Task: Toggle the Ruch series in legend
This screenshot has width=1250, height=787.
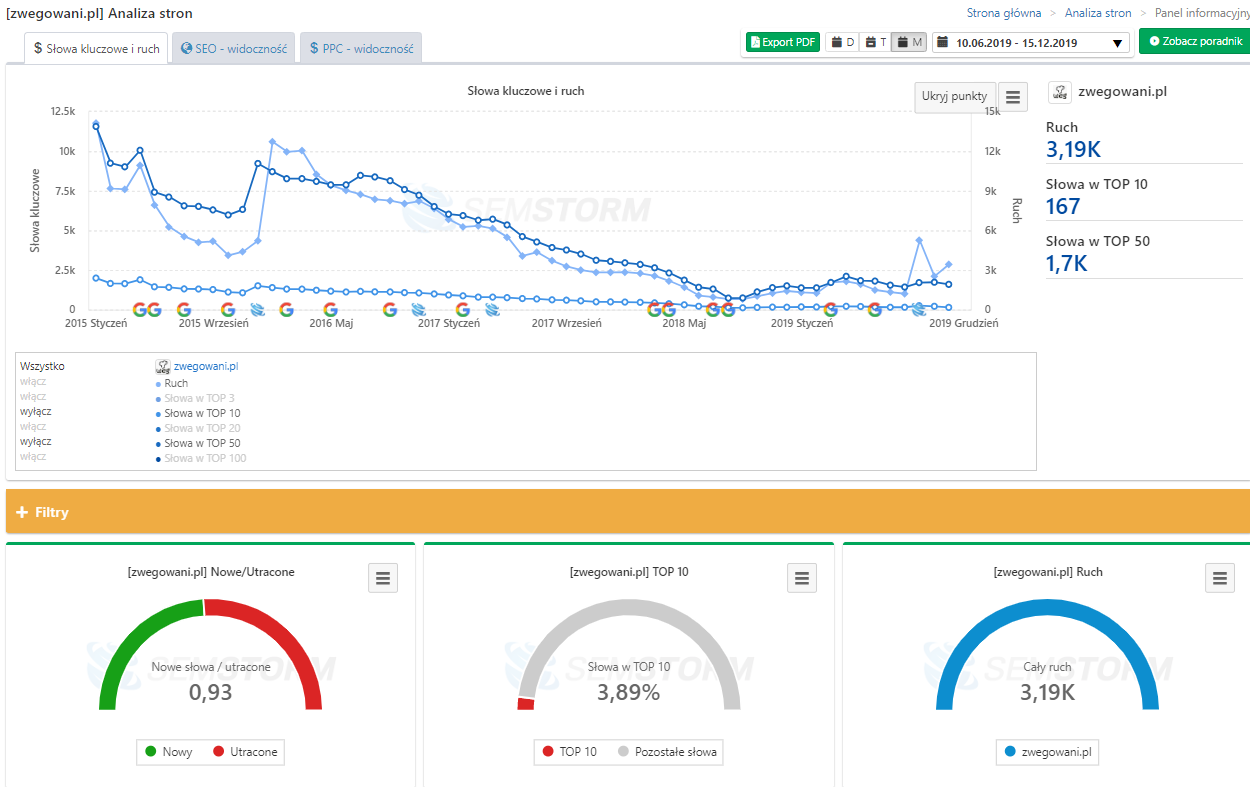Action: [x=175, y=383]
